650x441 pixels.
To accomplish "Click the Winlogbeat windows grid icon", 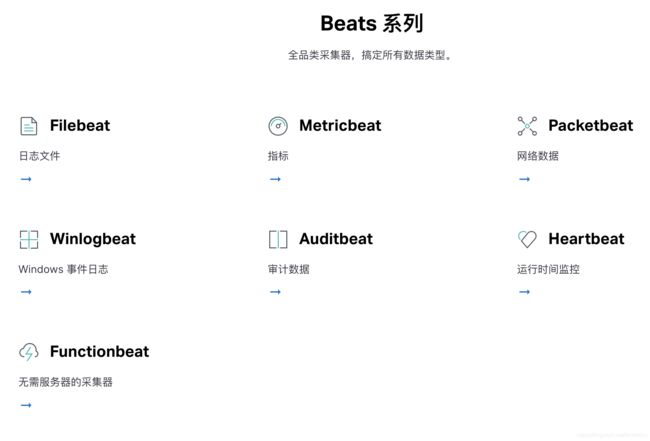I will pos(29,239).
